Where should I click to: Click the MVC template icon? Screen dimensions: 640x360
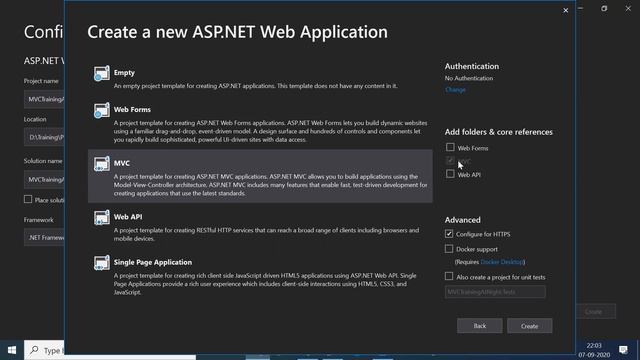[x=102, y=164]
